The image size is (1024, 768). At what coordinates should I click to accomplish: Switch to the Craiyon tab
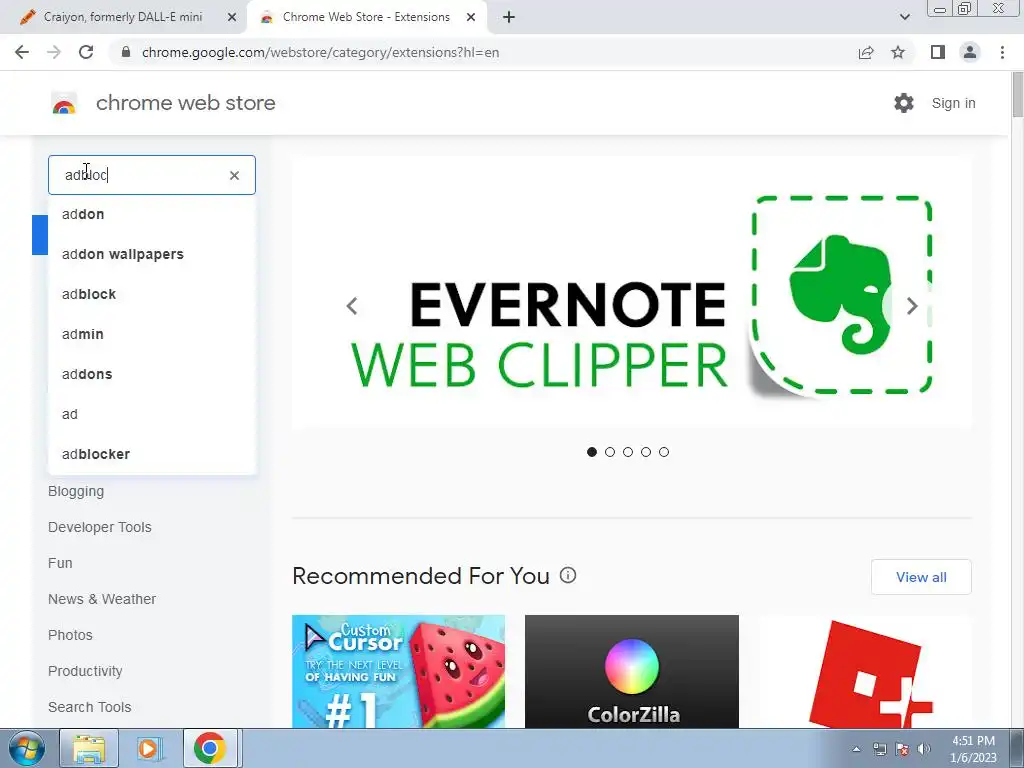pos(123,18)
